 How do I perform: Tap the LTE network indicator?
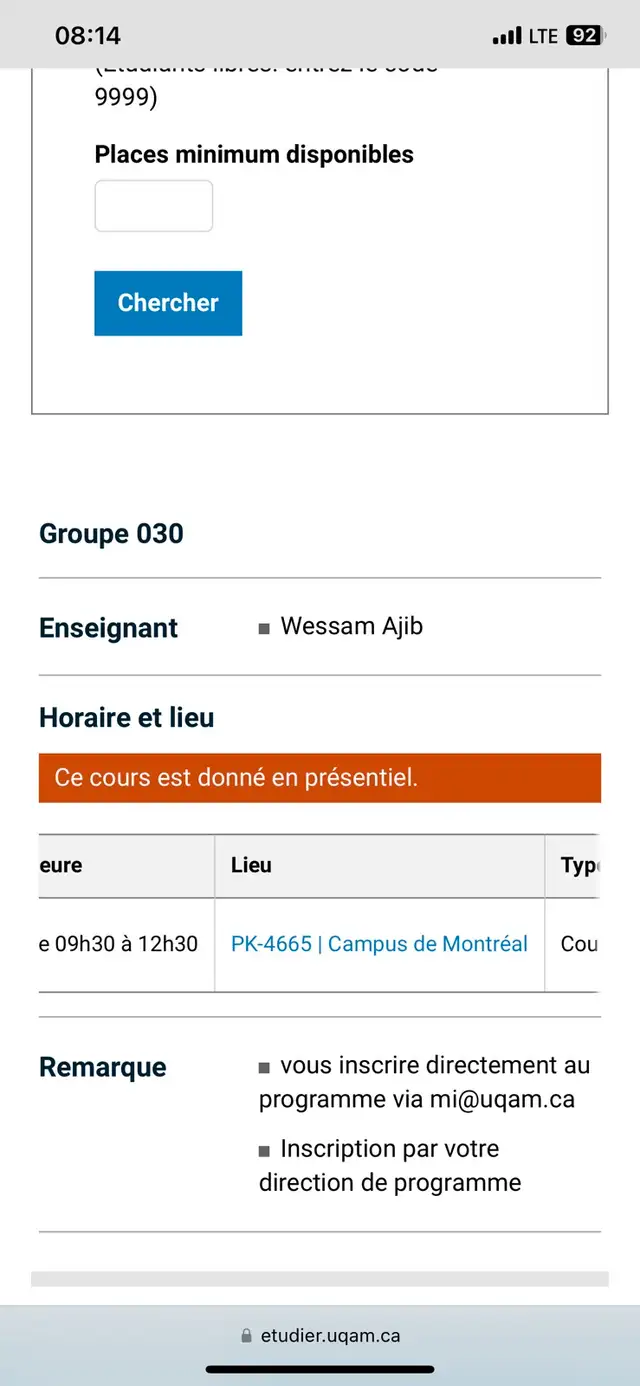543,36
